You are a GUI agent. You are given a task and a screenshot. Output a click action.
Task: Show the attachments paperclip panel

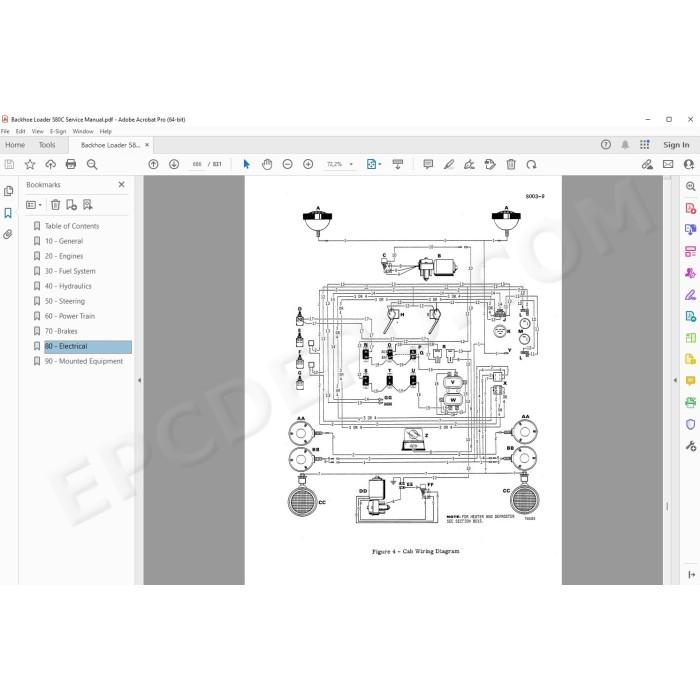[x=8, y=234]
